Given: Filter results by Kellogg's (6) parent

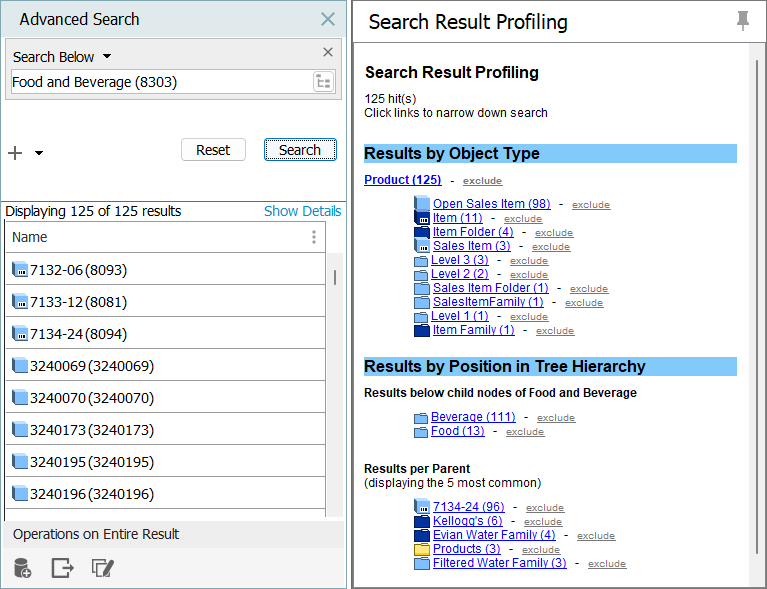Looking at the screenshot, I should [467, 521].
